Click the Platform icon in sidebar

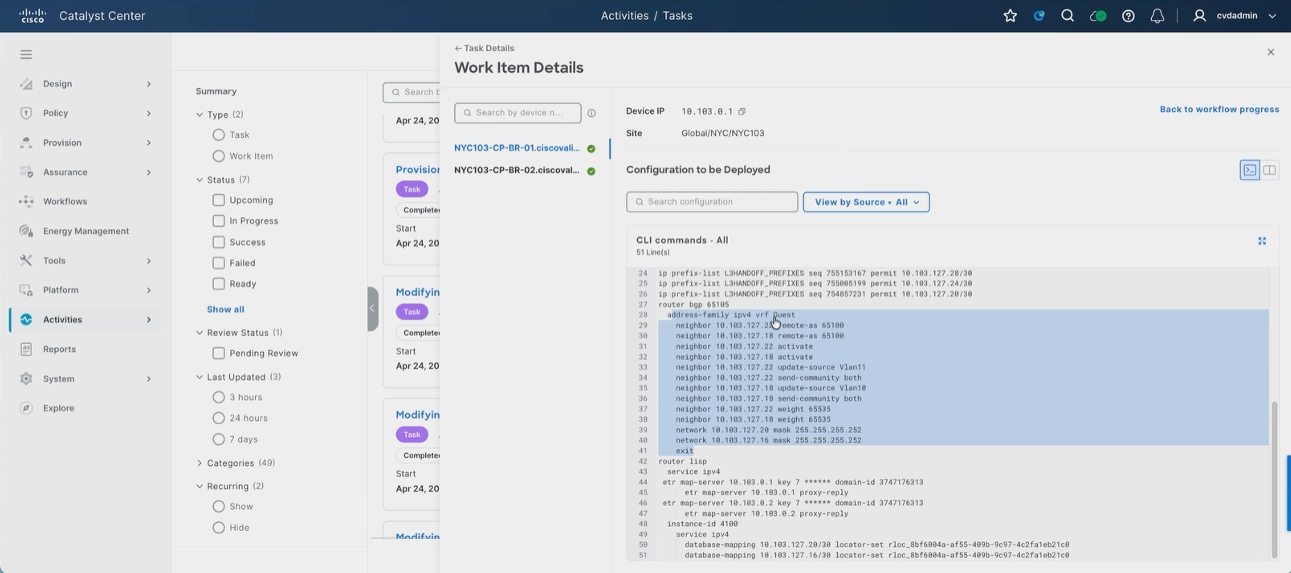26,290
